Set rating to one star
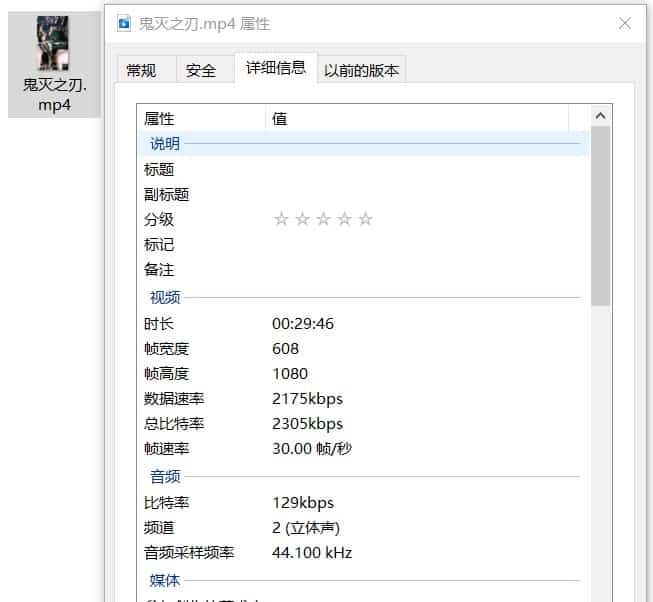 pos(281,219)
